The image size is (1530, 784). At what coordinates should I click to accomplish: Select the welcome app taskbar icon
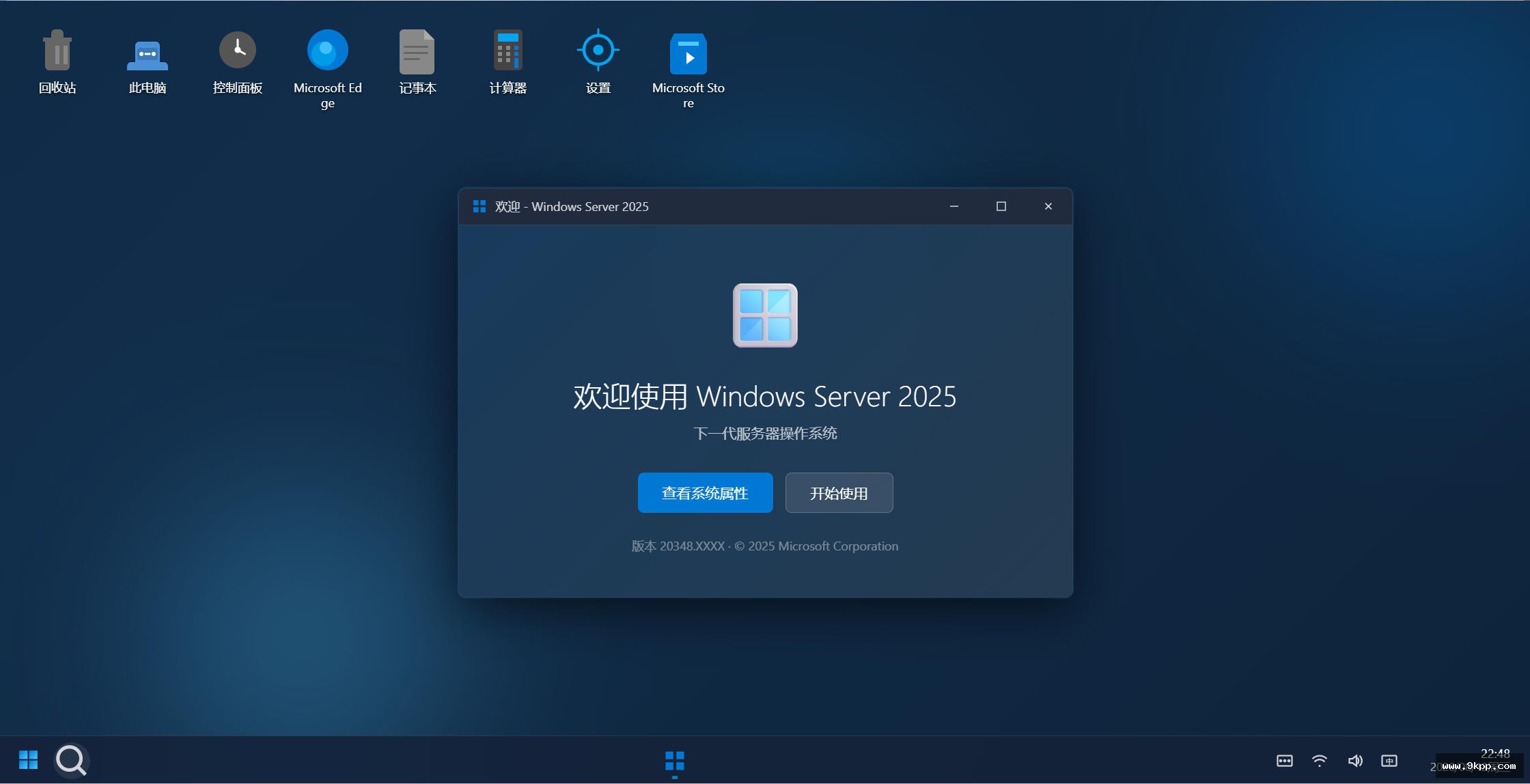click(x=675, y=760)
